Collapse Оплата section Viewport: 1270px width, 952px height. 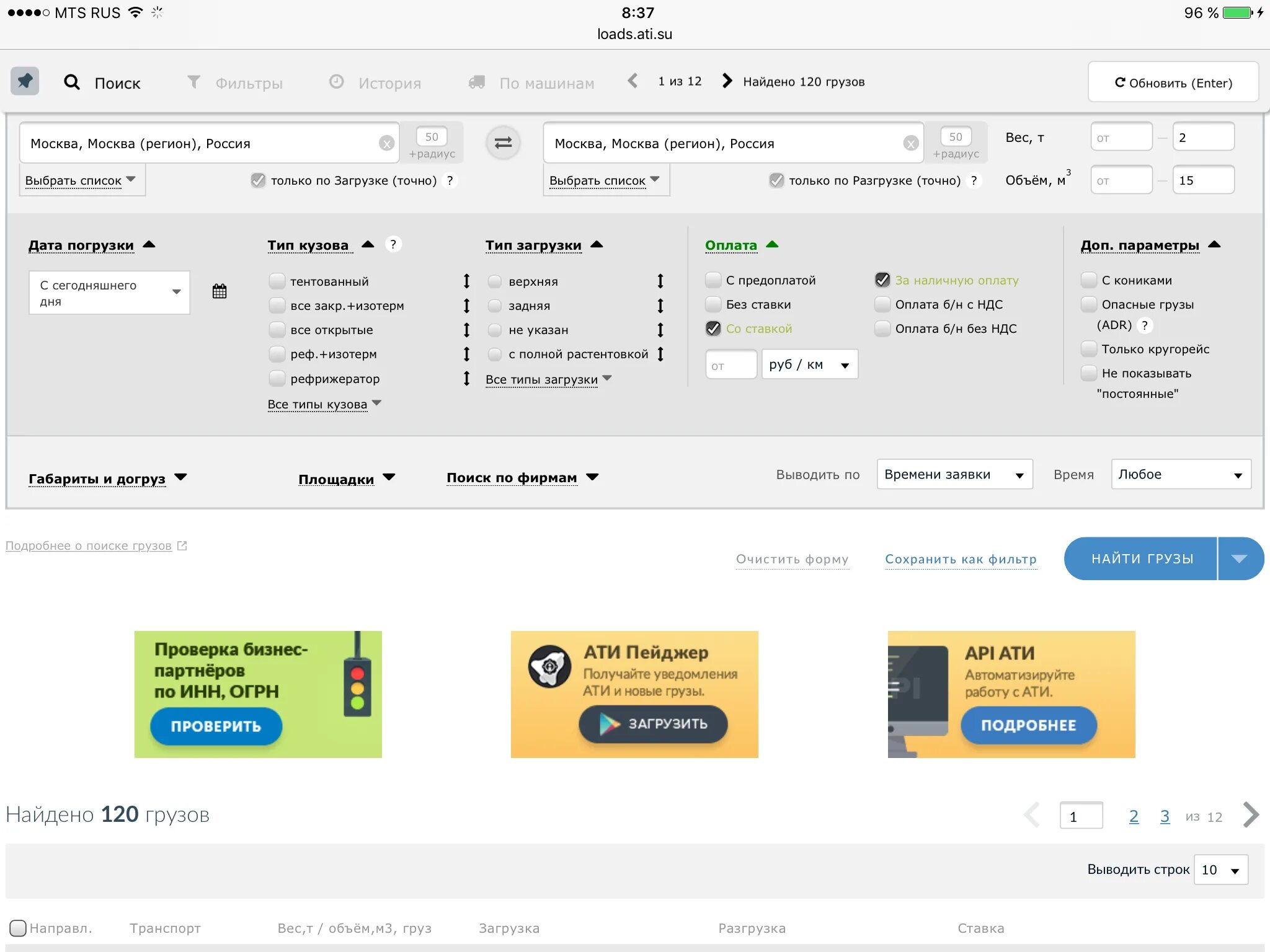742,245
